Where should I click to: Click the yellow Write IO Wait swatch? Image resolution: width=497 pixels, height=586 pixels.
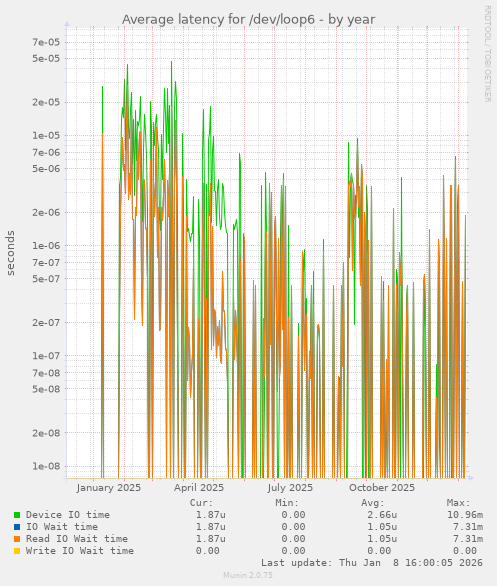click(x=17, y=551)
